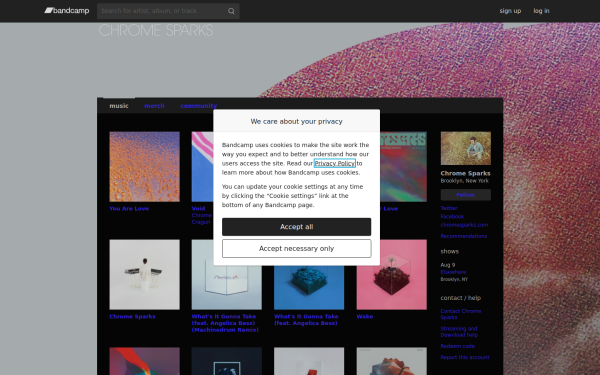The width and height of the screenshot is (600, 375).
Task: Open the log in link
Action: coord(541,11)
